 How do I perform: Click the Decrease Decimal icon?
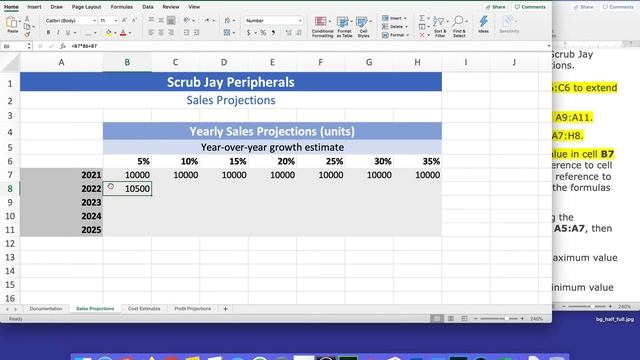point(299,33)
